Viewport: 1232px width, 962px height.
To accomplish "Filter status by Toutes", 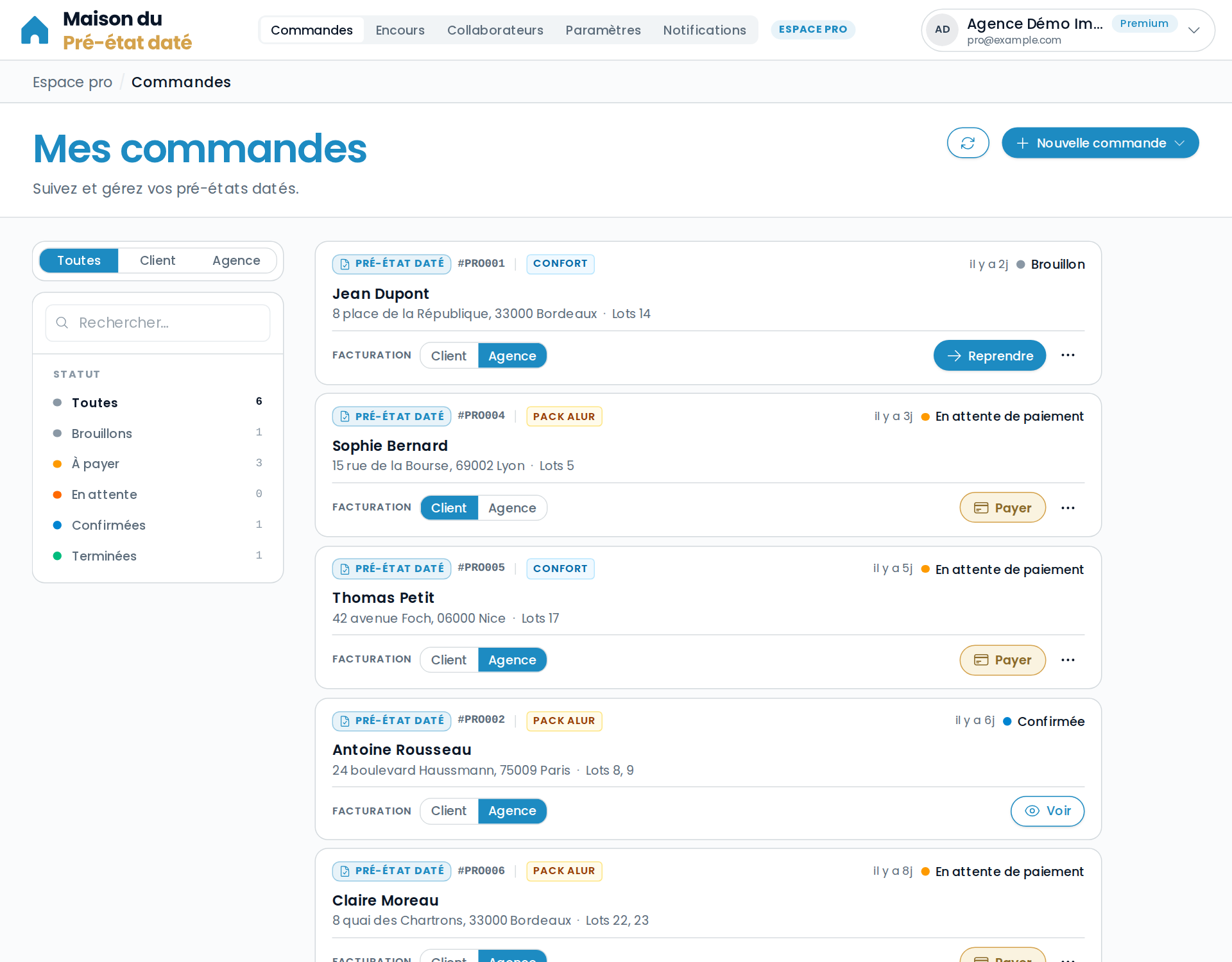I will tap(158, 402).
